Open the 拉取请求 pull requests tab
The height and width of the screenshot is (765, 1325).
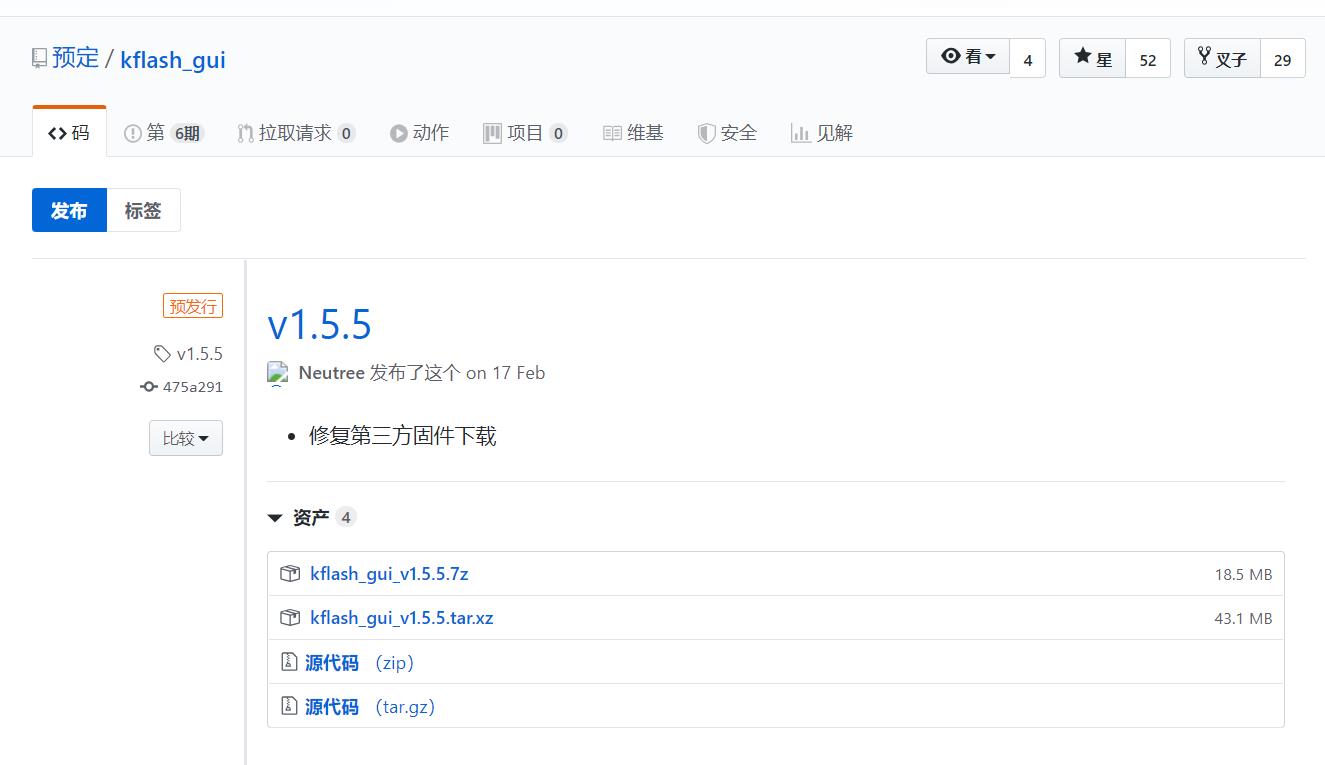coord(296,133)
